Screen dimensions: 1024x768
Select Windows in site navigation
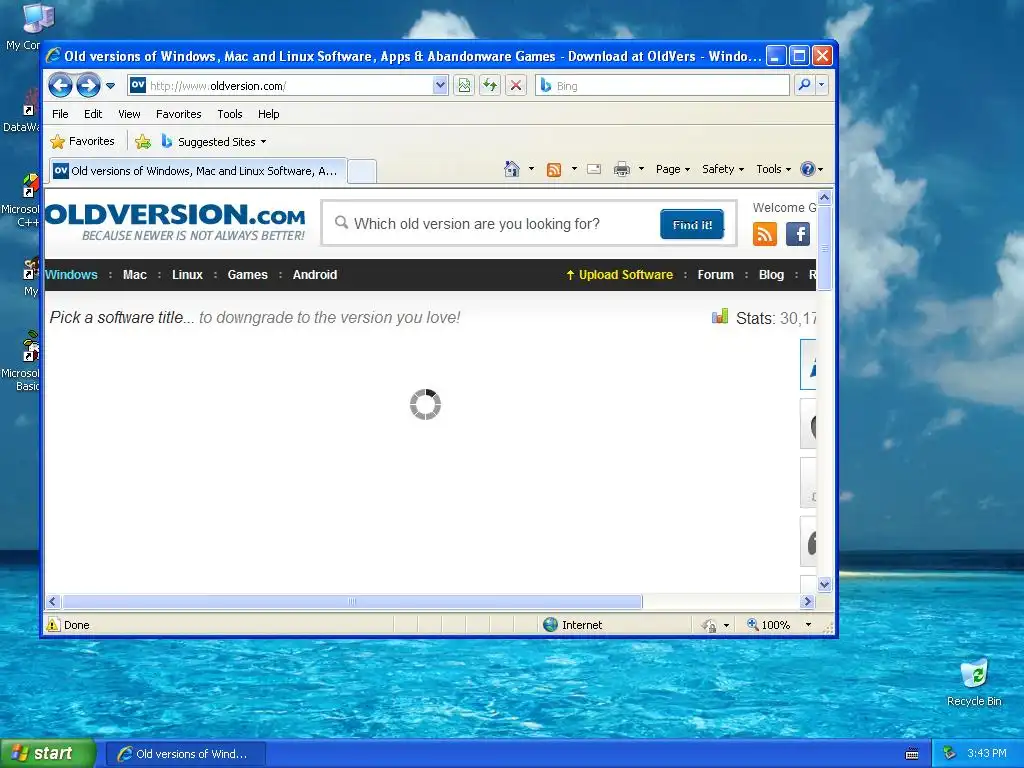click(x=71, y=275)
